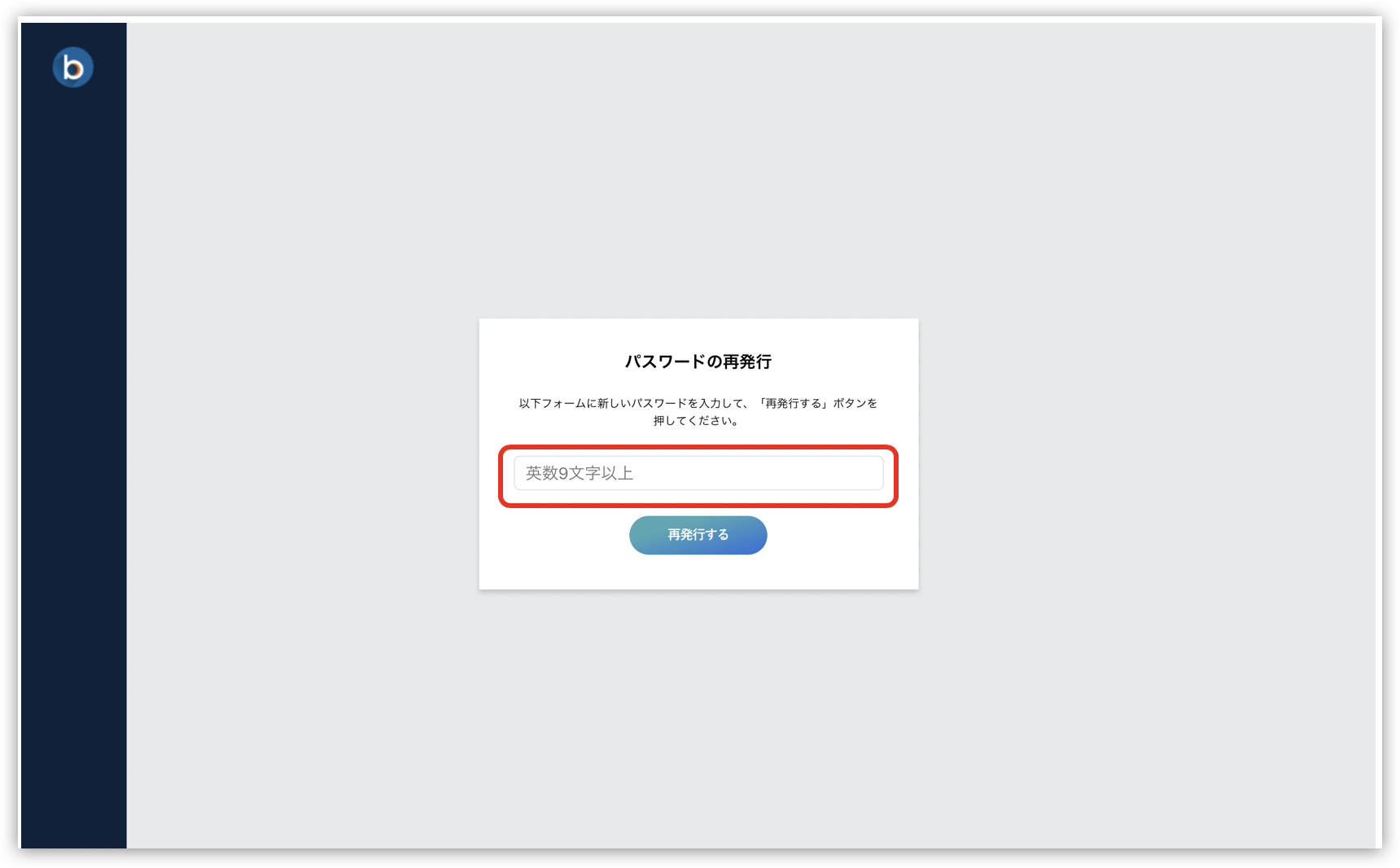Click the 再発行する label on the blue button
Viewport: 1400px width, 868px height.
698,535
